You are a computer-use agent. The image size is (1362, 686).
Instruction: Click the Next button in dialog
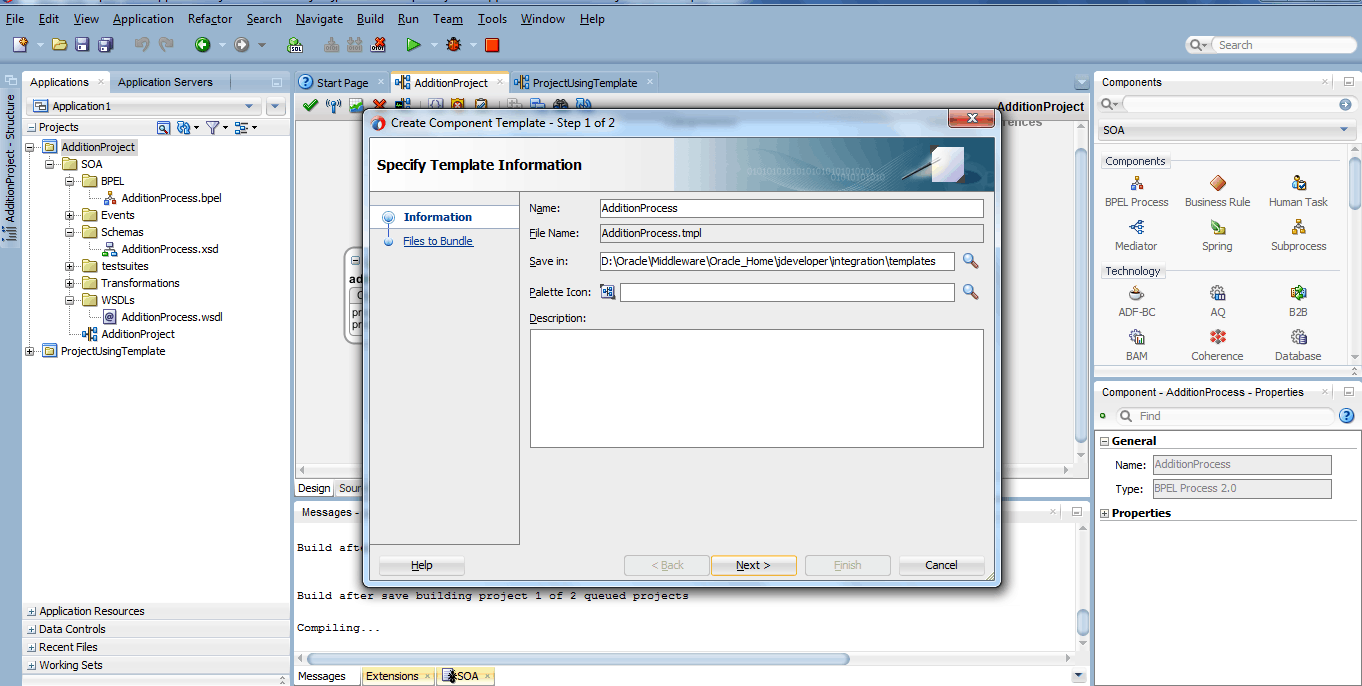[754, 565]
